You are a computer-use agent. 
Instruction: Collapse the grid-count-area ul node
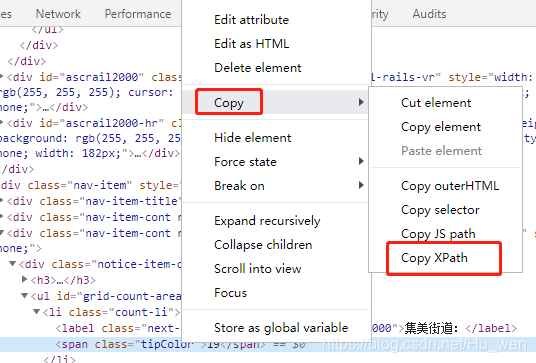pos(25,295)
